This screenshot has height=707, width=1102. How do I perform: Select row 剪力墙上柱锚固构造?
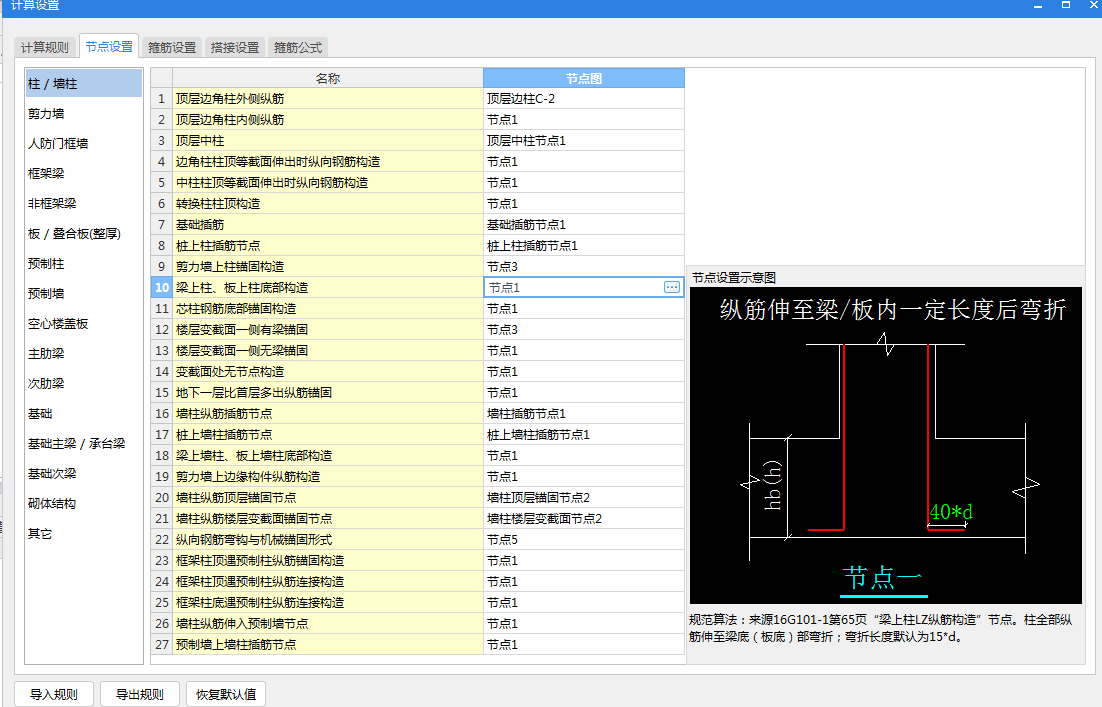(x=328, y=266)
